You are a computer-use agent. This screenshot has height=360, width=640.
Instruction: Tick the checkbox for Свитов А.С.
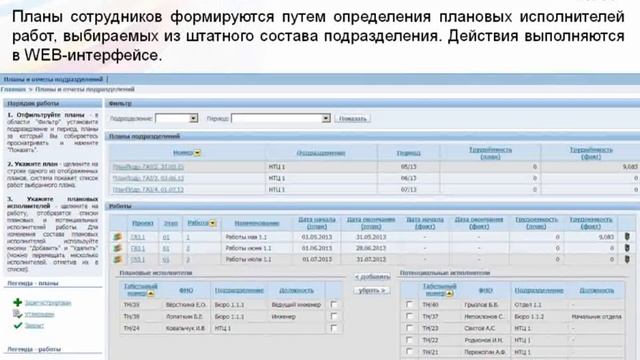(x=409, y=328)
